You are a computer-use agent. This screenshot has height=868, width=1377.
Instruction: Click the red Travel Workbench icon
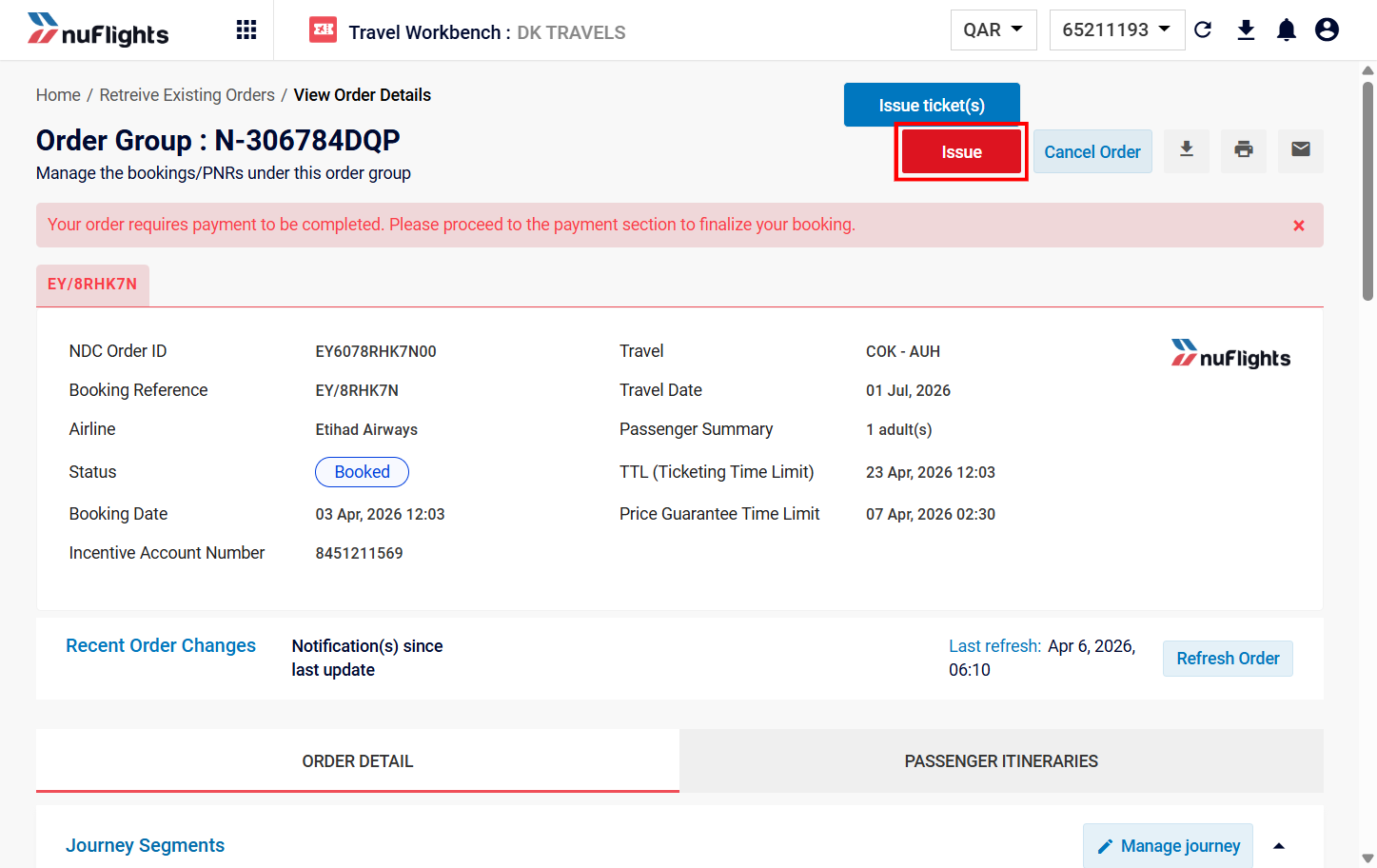[324, 30]
